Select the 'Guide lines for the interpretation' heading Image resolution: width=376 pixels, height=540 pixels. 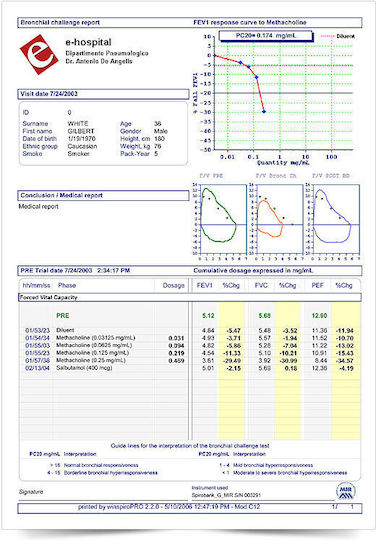click(x=190, y=446)
